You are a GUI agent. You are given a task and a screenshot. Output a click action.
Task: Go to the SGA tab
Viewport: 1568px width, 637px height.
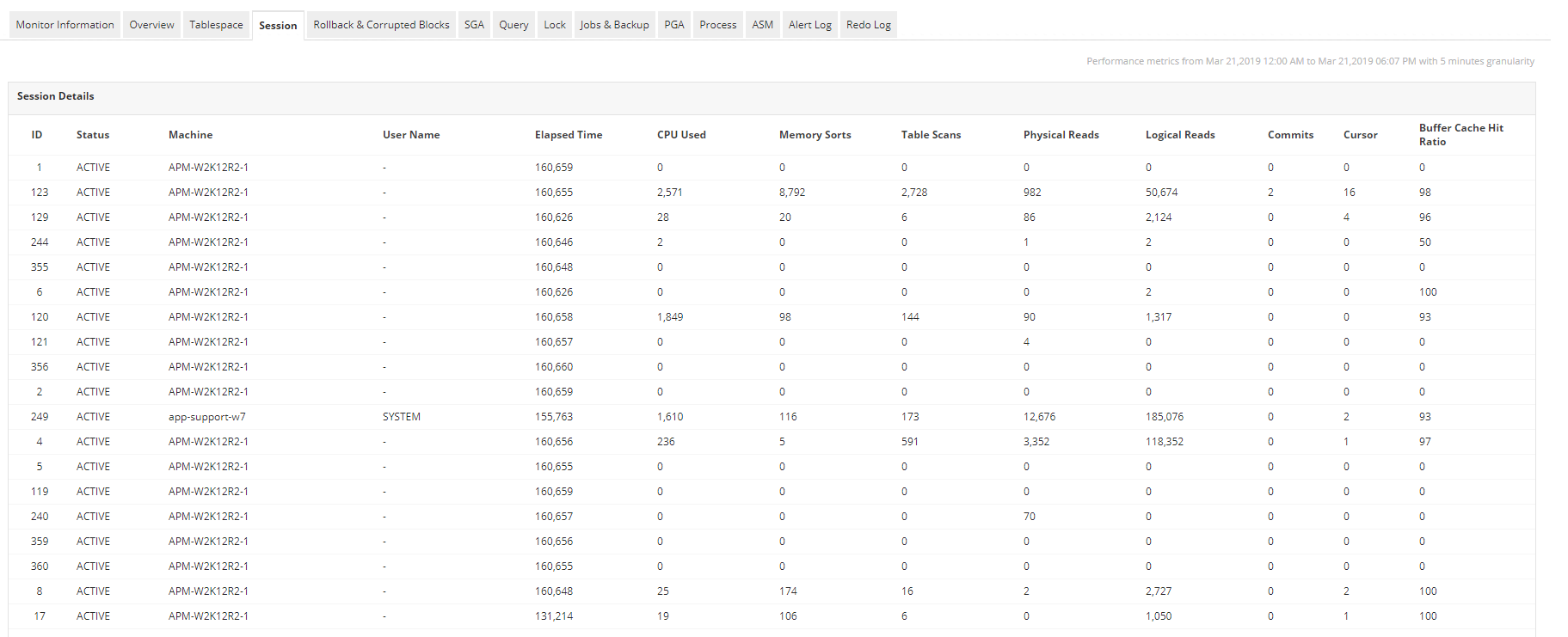474,25
